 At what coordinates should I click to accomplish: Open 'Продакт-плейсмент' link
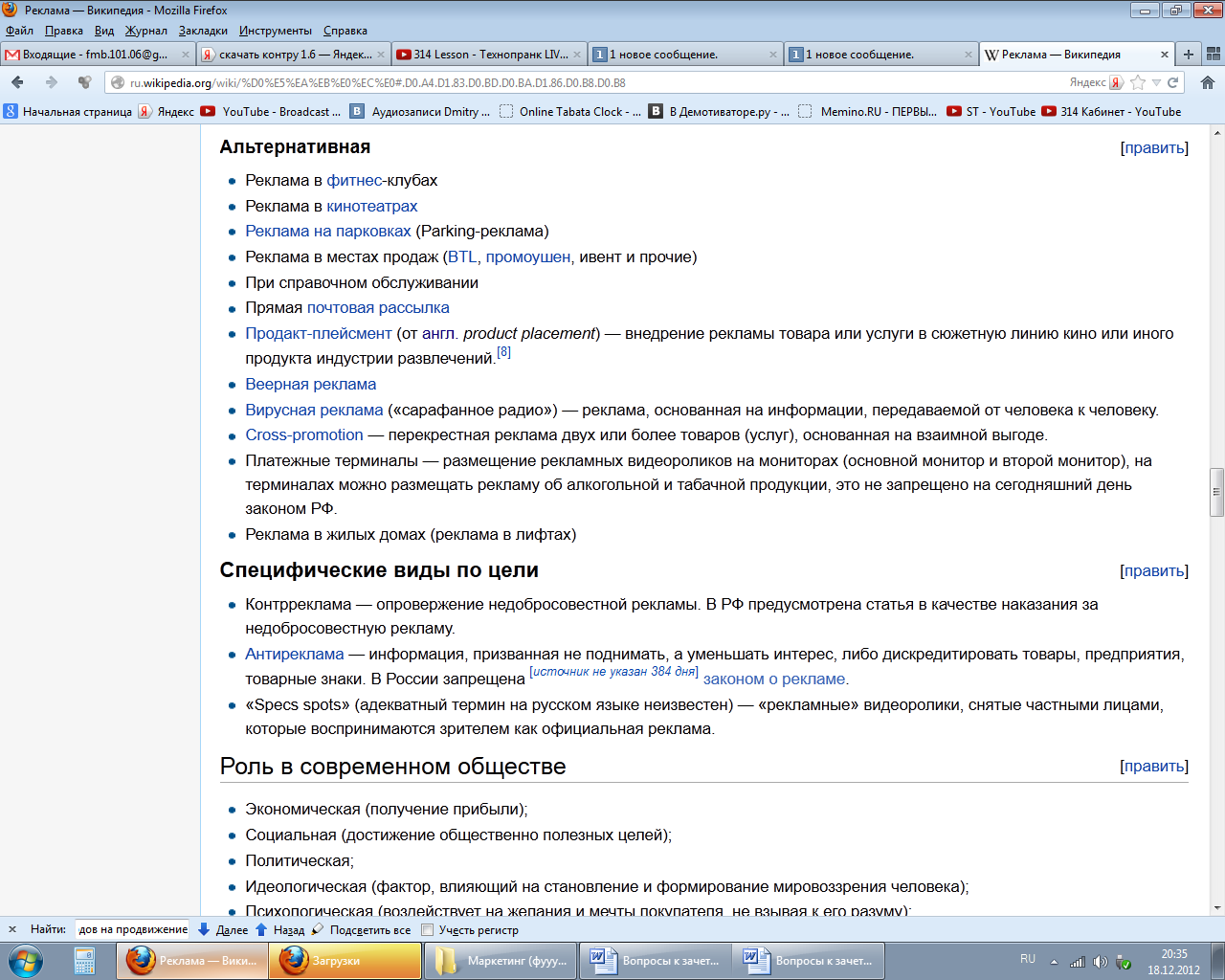pyautogui.click(x=319, y=333)
